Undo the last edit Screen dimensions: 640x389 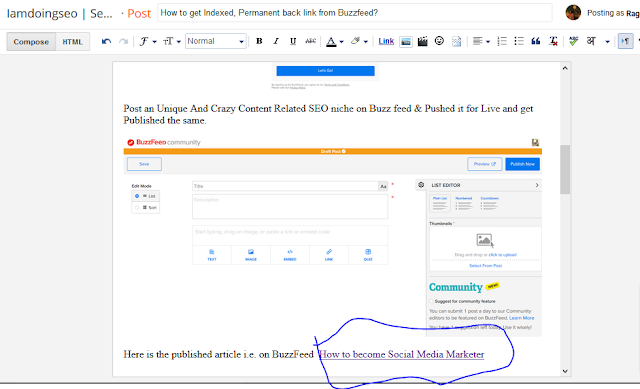coord(106,41)
